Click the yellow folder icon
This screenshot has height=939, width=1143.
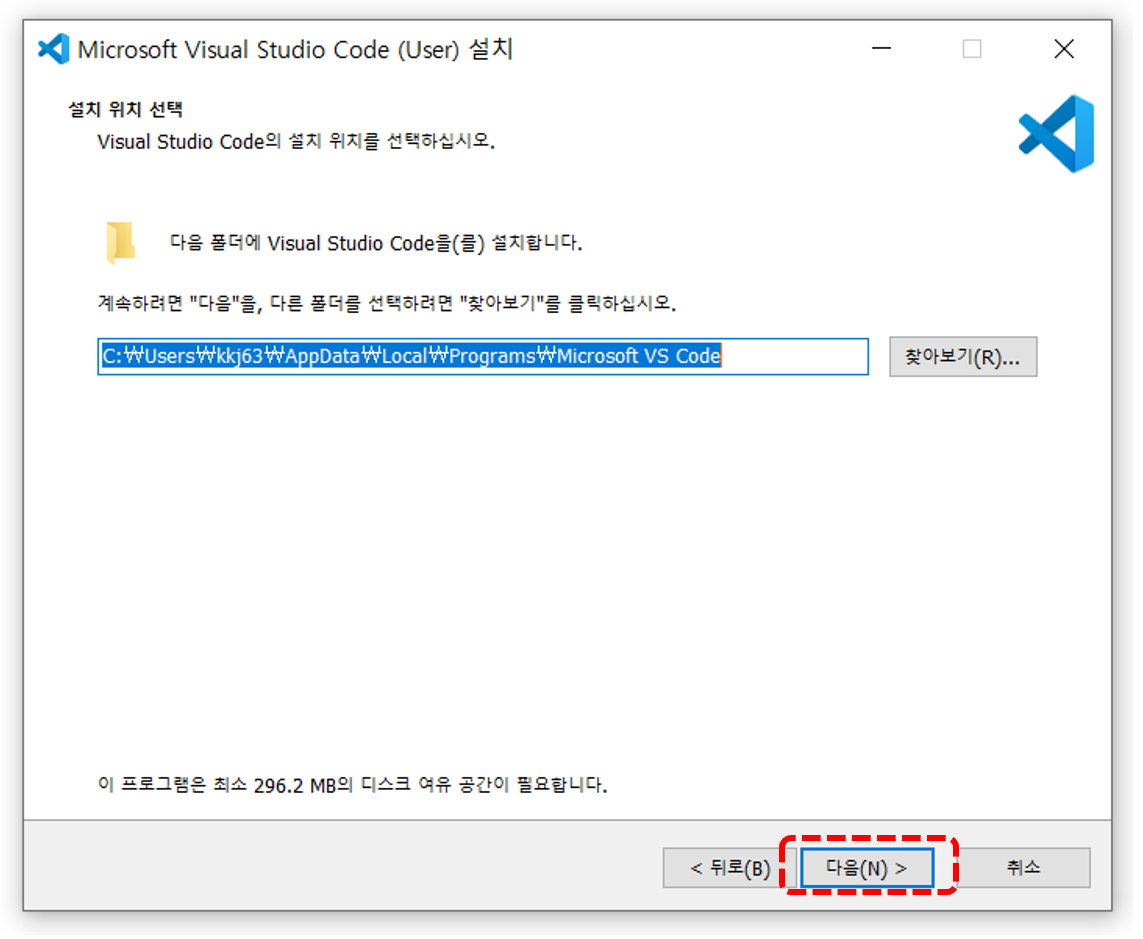pyautogui.click(x=121, y=243)
